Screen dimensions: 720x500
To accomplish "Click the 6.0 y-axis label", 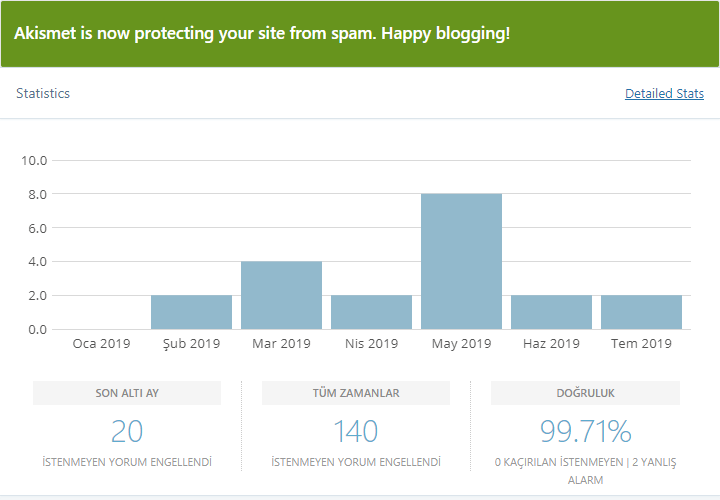I will pyautogui.click(x=38, y=228).
